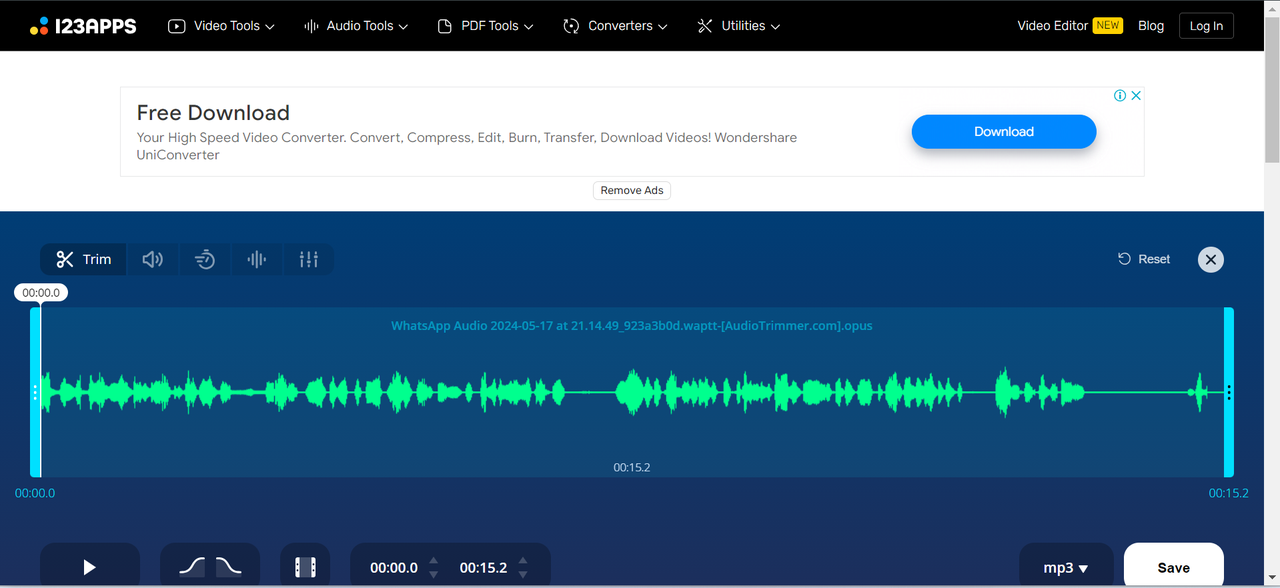
Task: Click the WhatsApp Audio file name text
Action: click(x=632, y=326)
